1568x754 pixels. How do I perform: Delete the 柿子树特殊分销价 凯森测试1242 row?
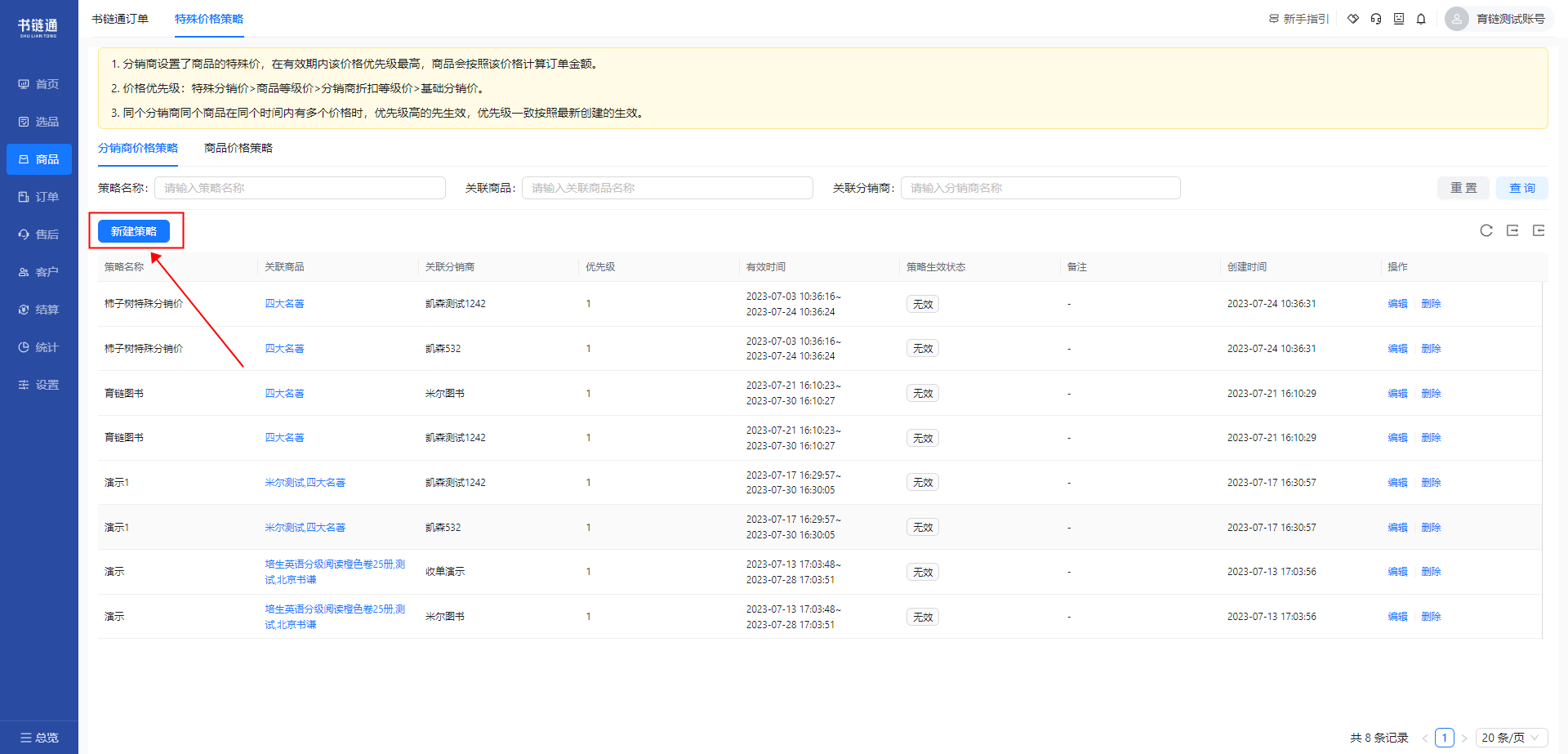1431,304
